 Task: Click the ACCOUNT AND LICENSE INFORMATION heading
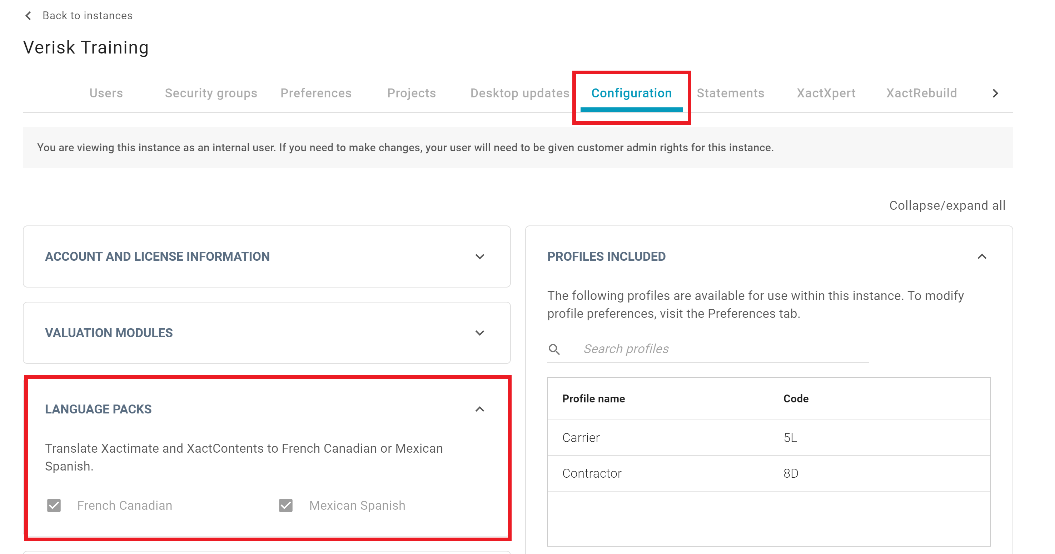pyautogui.click(x=157, y=256)
